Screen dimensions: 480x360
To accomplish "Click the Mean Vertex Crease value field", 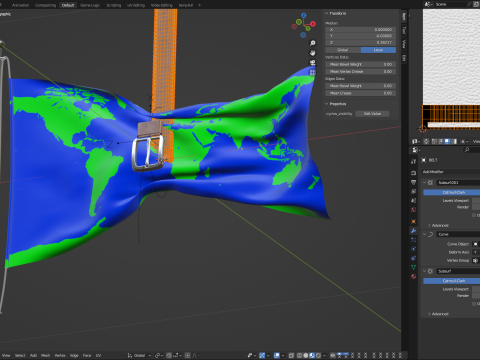I will point(361,71).
